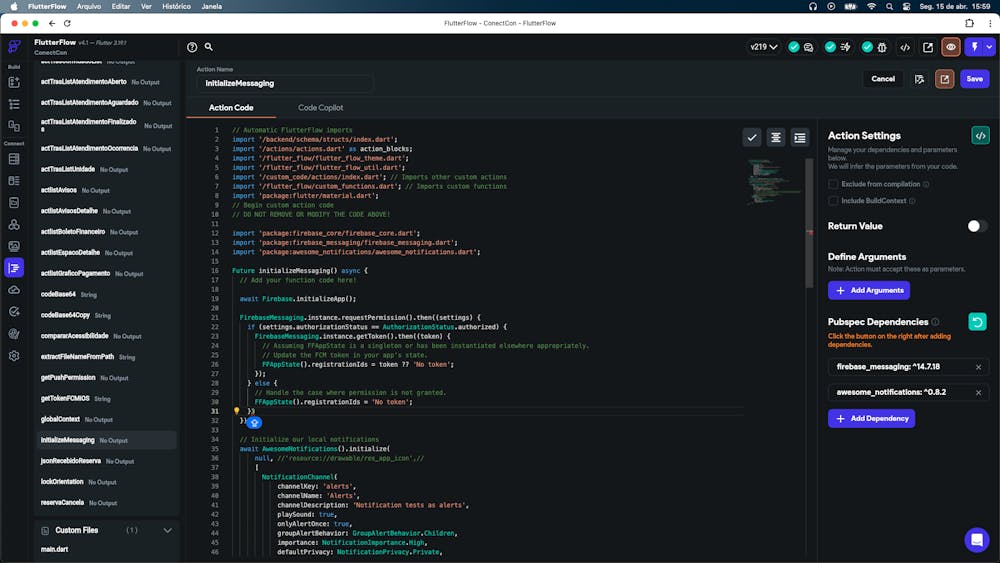The height and width of the screenshot is (563, 1000).
Task: Switch to the Code Copilot tab
Action: 320,108
